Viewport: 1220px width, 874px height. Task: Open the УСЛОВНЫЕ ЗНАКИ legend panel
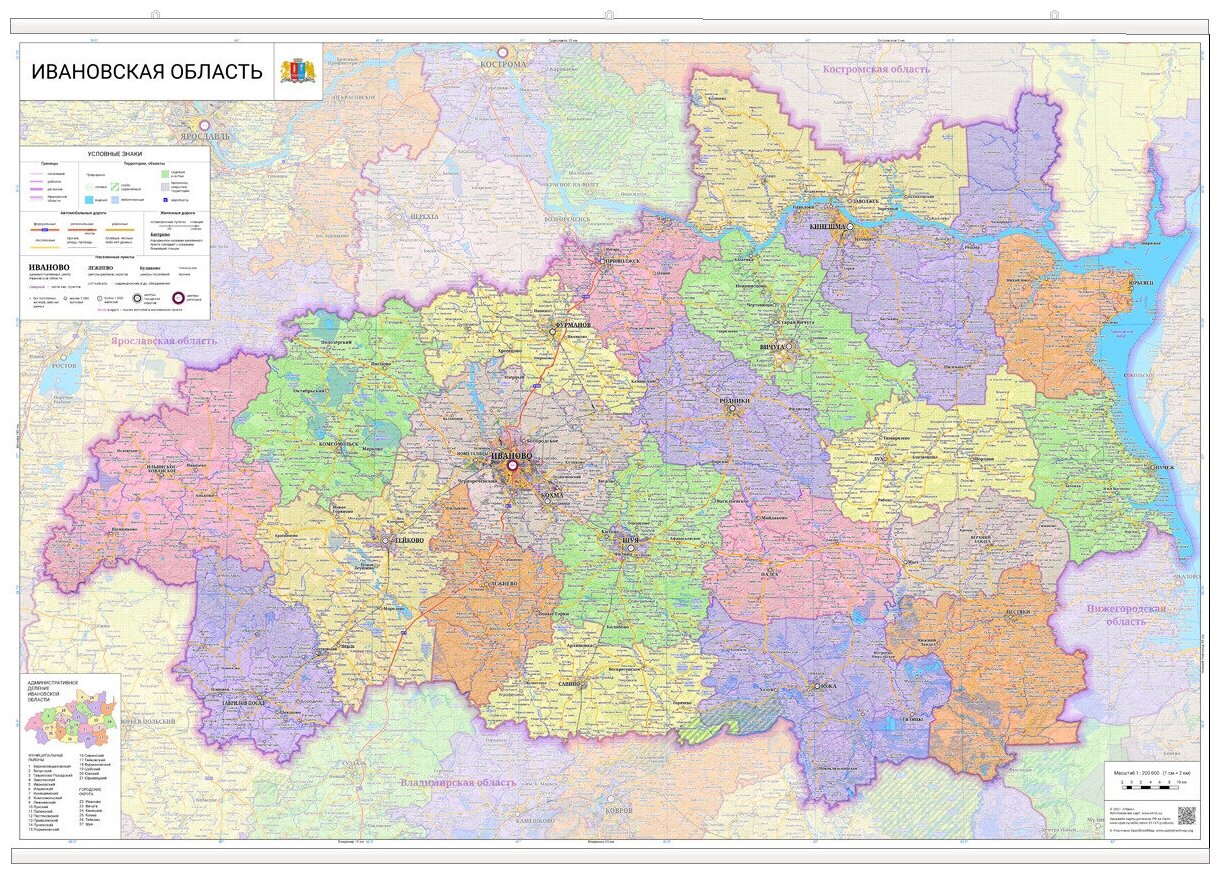(x=115, y=154)
